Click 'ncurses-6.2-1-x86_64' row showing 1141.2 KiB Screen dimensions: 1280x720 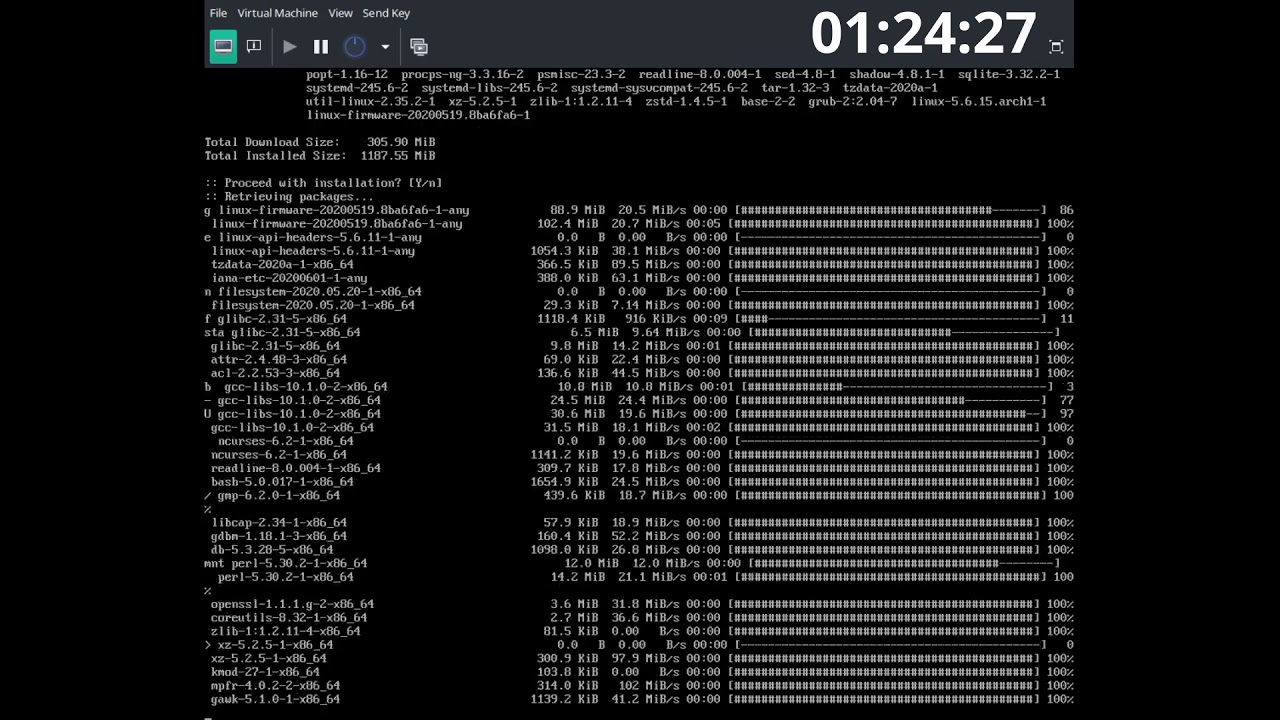coord(642,454)
